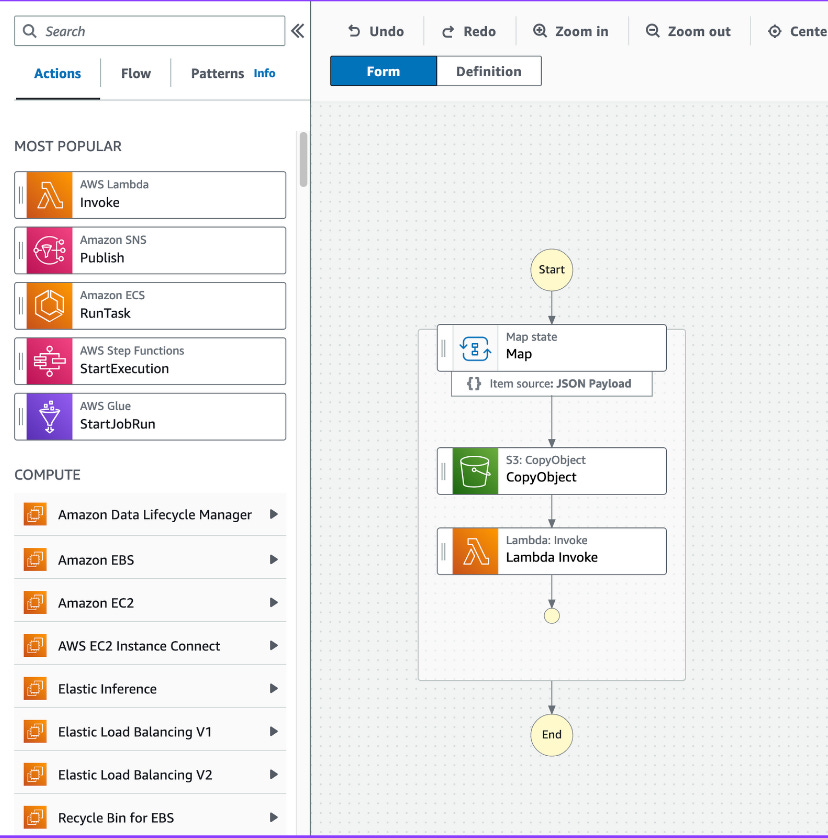Image resolution: width=828 pixels, height=838 pixels.
Task: Click the RunTask action label
Action: pyautogui.click(x=105, y=313)
